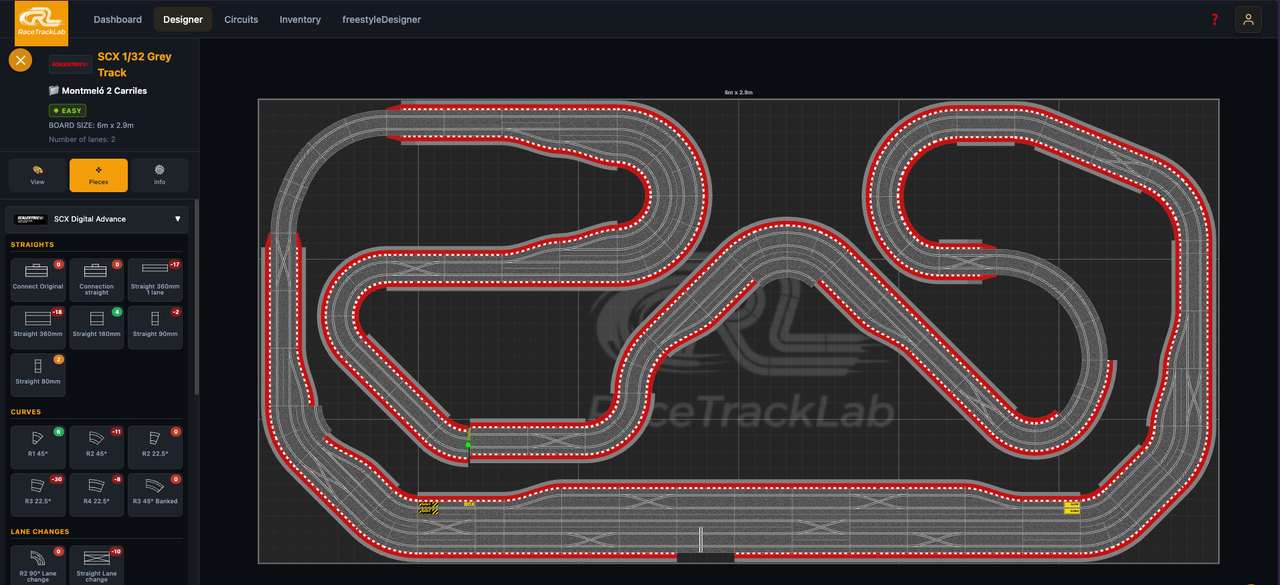Click the SCX 1/32 Grey Track title
1280x585 pixels.
click(x=134, y=64)
